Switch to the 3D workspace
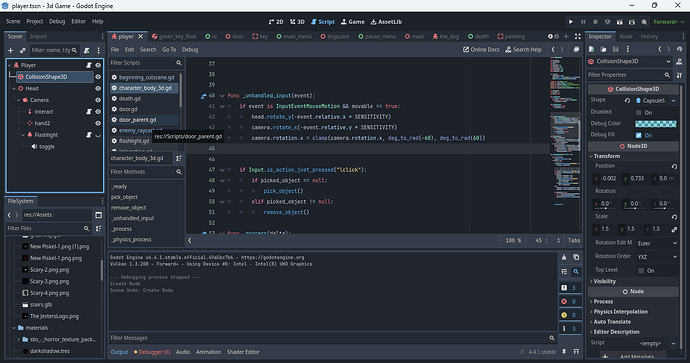690x363 pixels. click(297, 22)
